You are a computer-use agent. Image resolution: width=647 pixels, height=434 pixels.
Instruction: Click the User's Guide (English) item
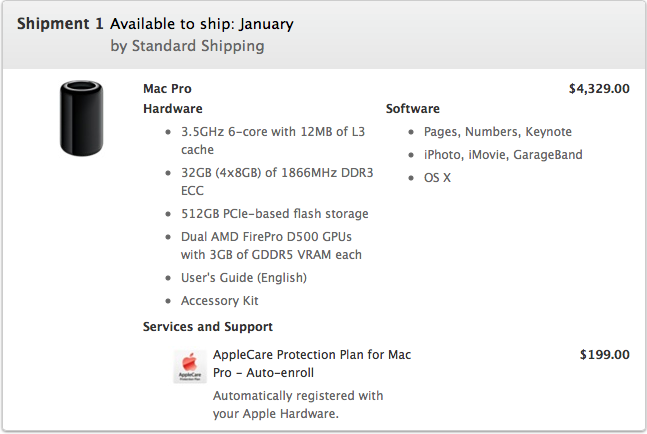(x=244, y=277)
